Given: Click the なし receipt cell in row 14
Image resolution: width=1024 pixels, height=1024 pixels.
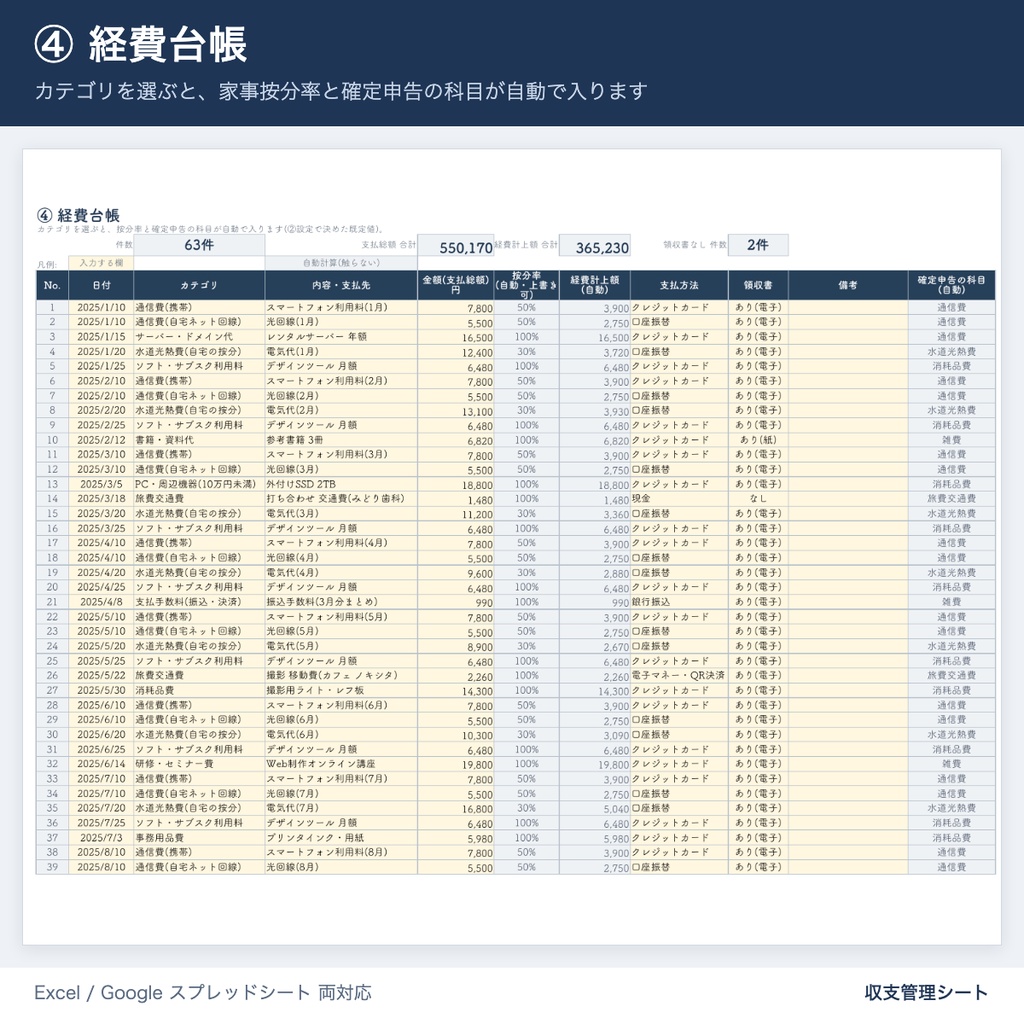Looking at the screenshot, I should point(758,499).
